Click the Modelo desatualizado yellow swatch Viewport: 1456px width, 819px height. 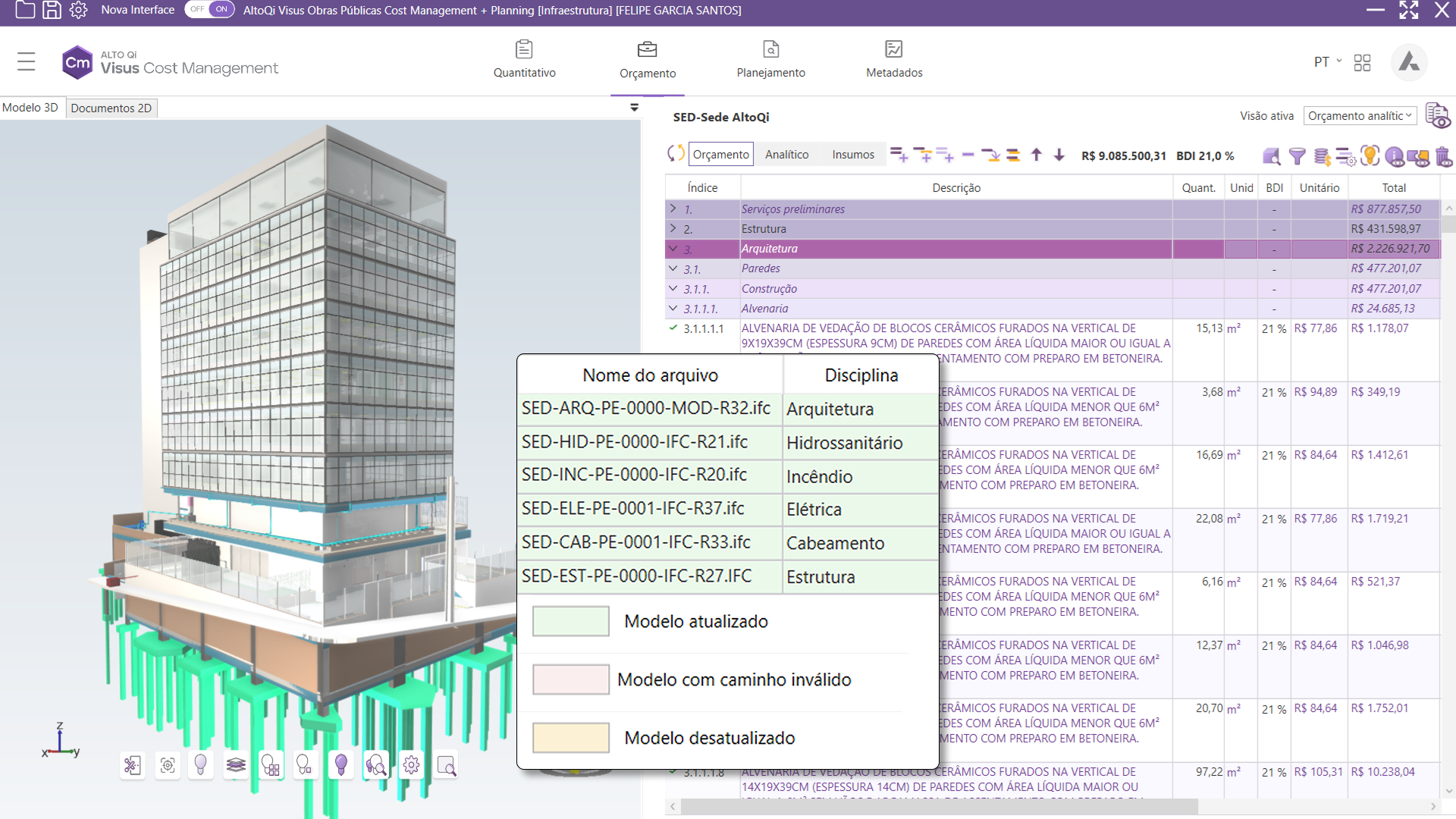570,738
